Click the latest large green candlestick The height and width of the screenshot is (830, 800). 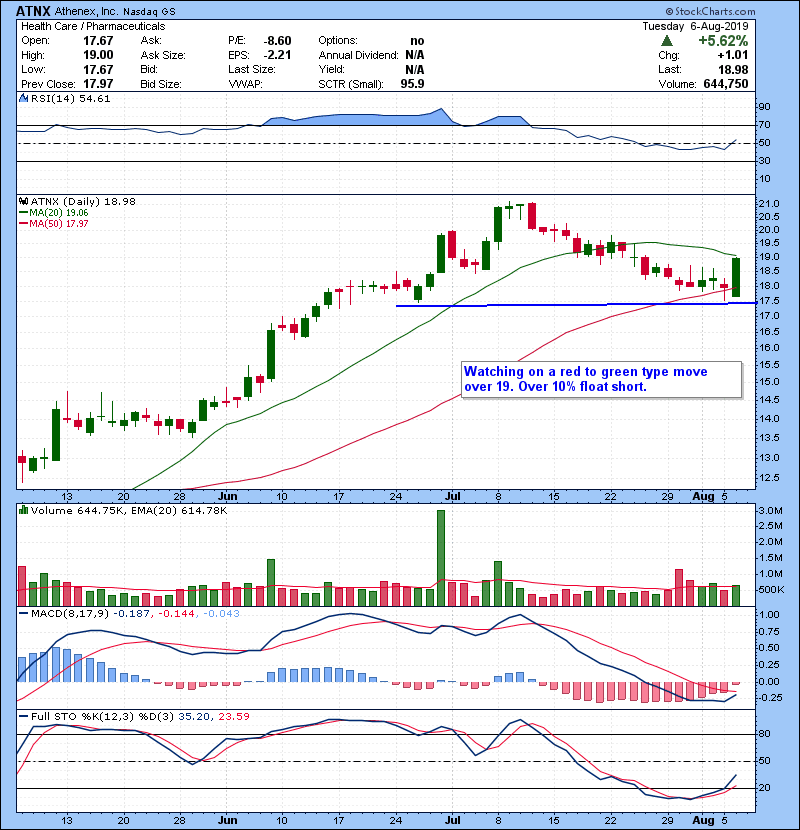point(736,277)
